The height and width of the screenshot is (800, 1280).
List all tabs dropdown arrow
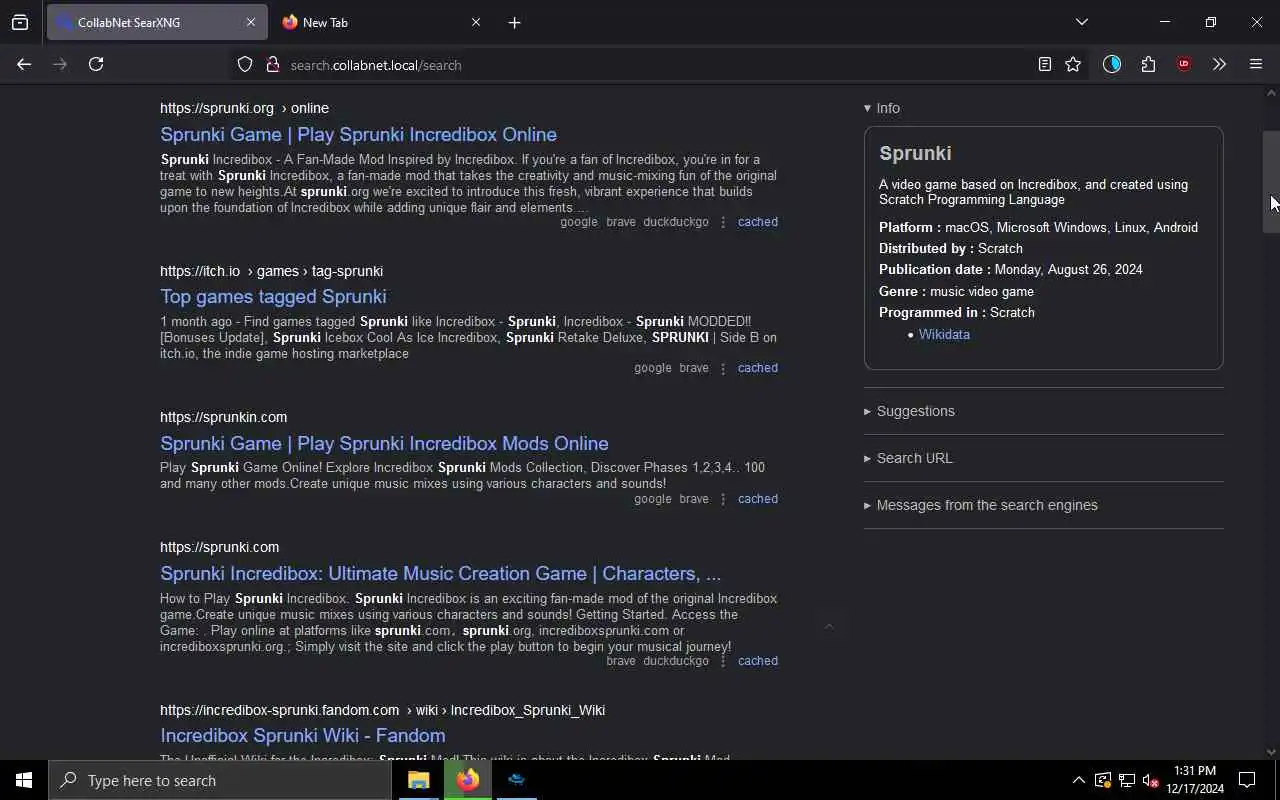[x=1081, y=22]
